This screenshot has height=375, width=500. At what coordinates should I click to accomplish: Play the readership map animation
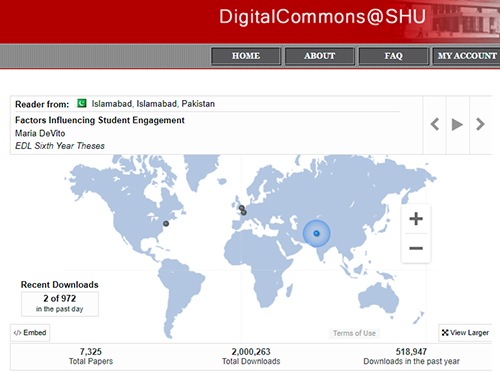coord(457,125)
